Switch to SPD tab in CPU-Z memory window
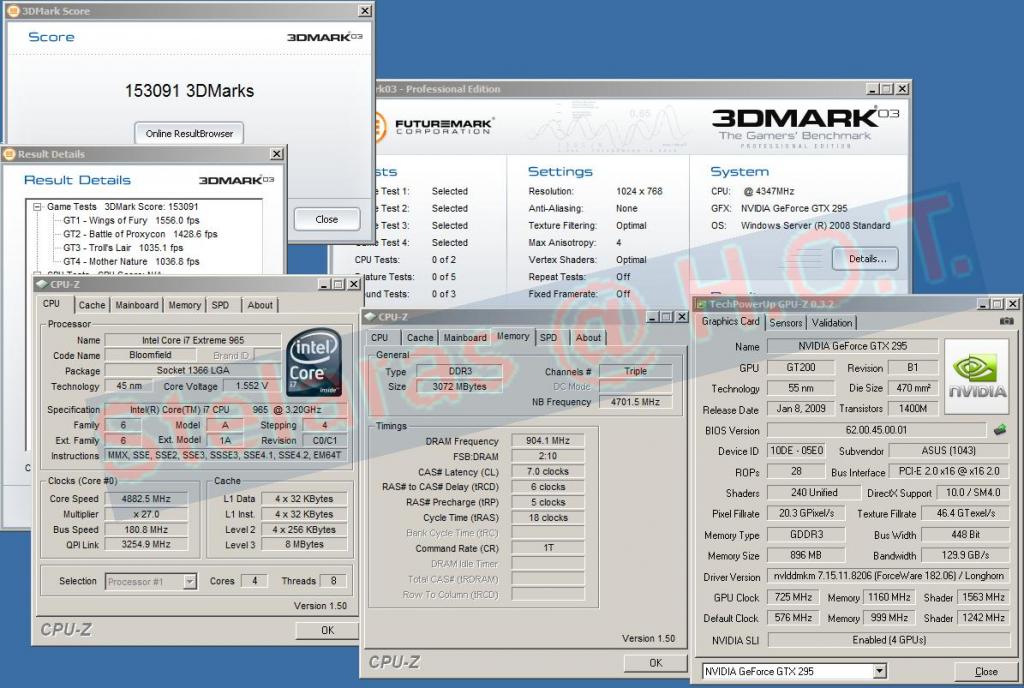Image resolution: width=1024 pixels, height=688 pixels. (x=549, y=337)
